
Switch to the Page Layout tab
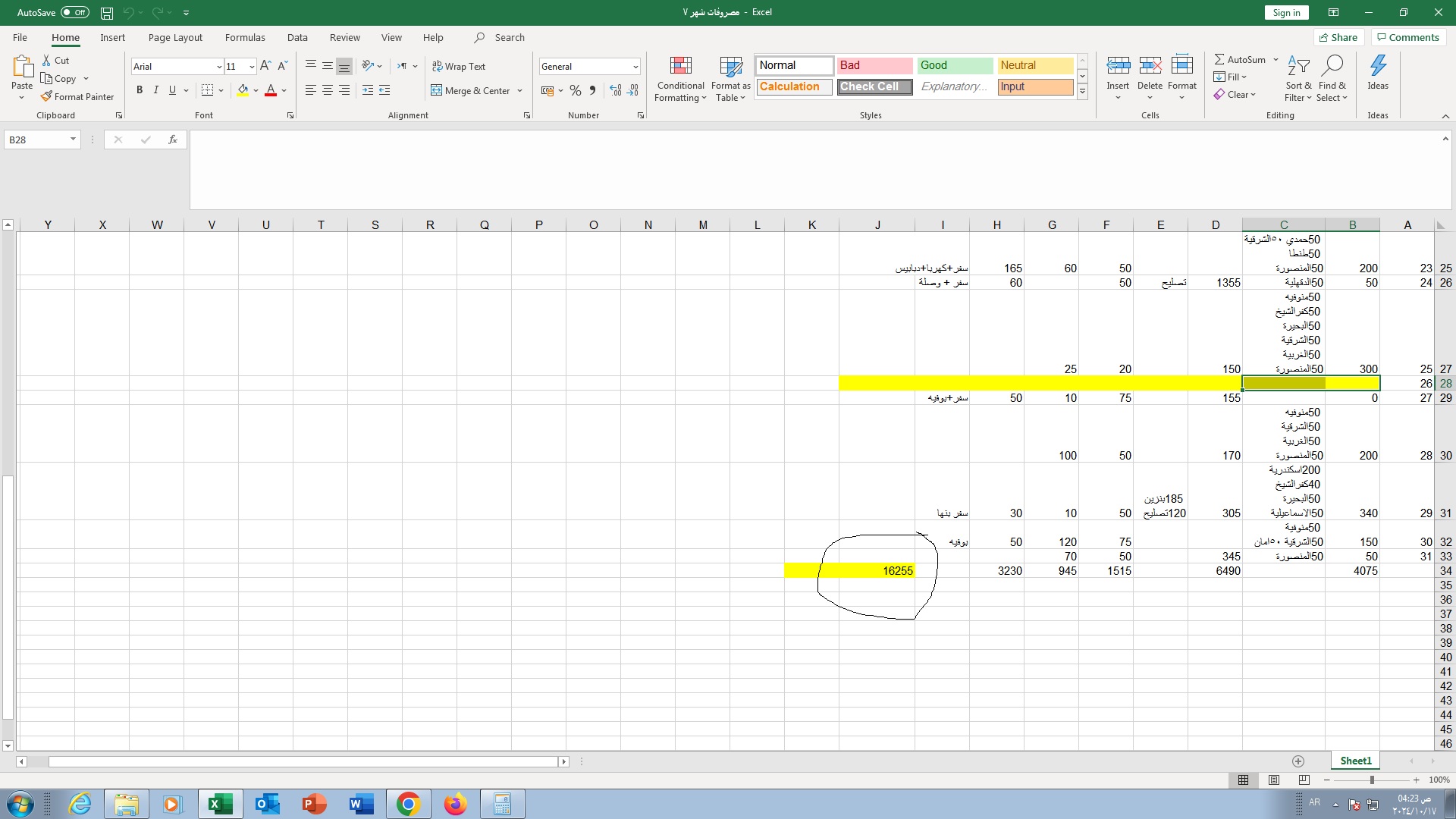pos(175,37)
